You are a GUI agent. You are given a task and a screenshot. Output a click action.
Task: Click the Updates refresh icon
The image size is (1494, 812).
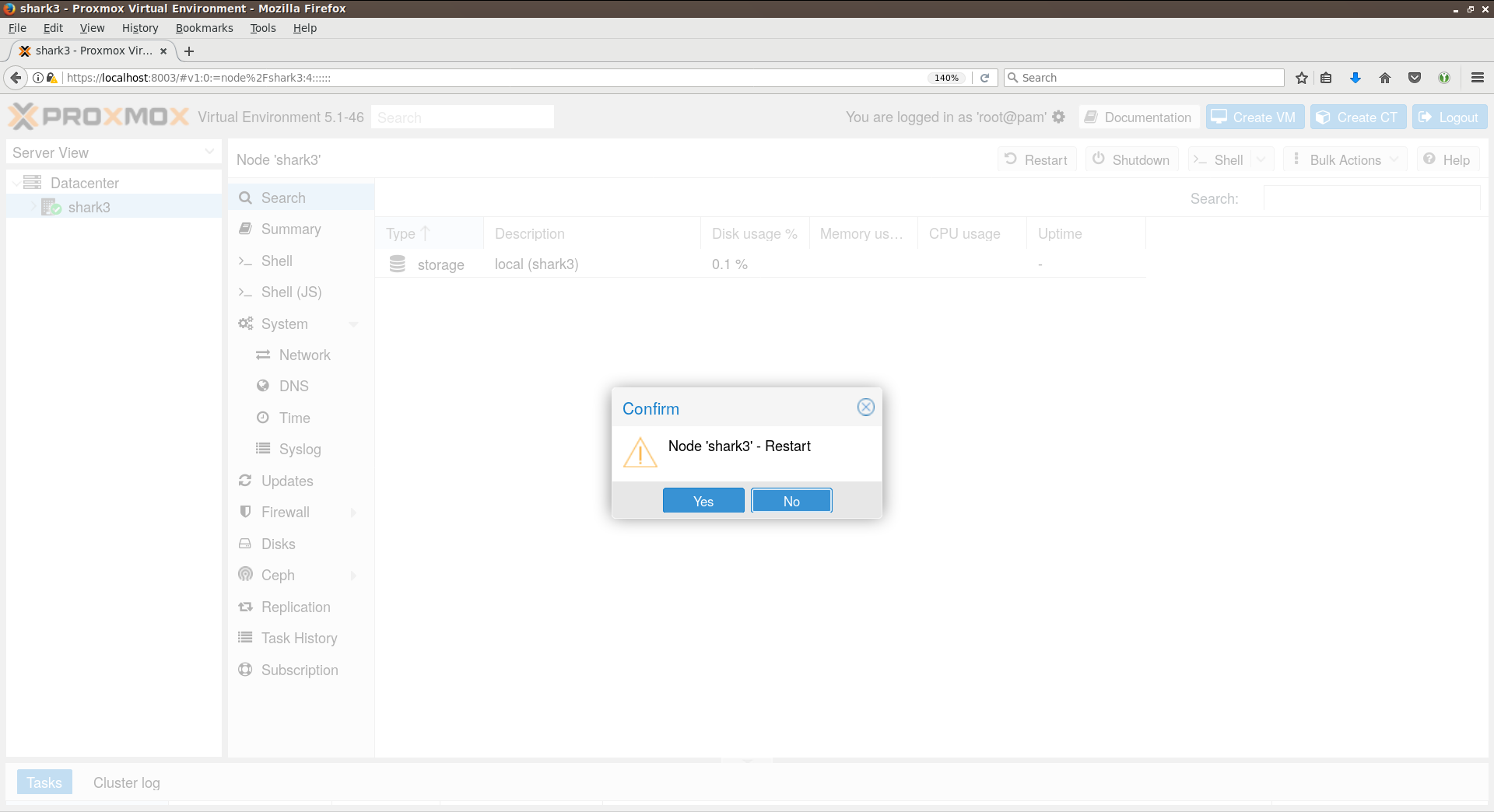[x=245, y=480]
